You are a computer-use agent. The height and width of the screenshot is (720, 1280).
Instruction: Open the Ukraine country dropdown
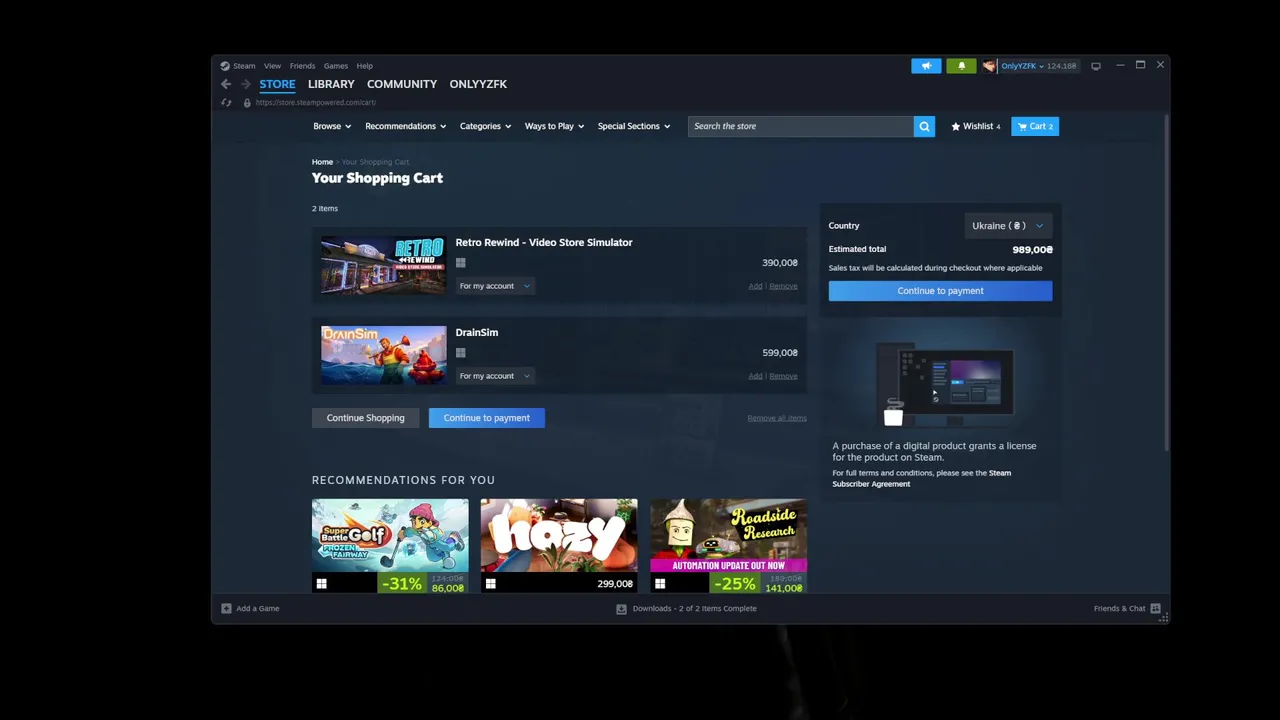click(1008, 226)
